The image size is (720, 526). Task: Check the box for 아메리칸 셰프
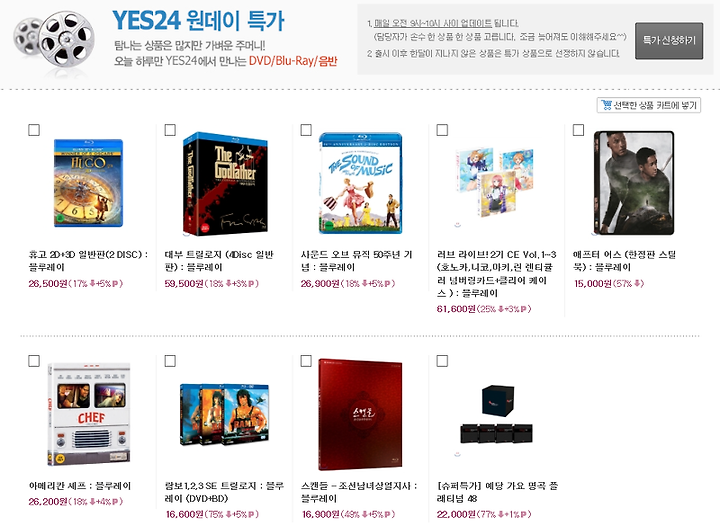tap(34, 361)
